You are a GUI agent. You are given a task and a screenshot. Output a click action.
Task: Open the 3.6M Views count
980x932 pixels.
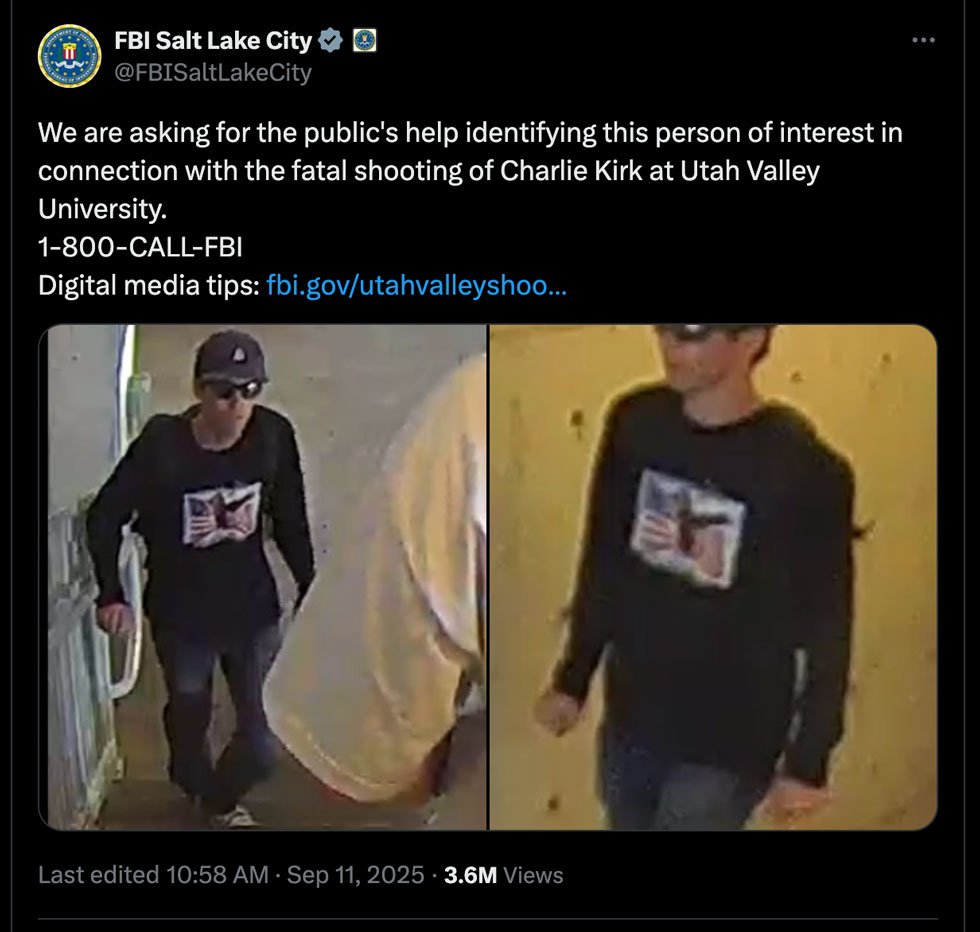coord(504,875)
